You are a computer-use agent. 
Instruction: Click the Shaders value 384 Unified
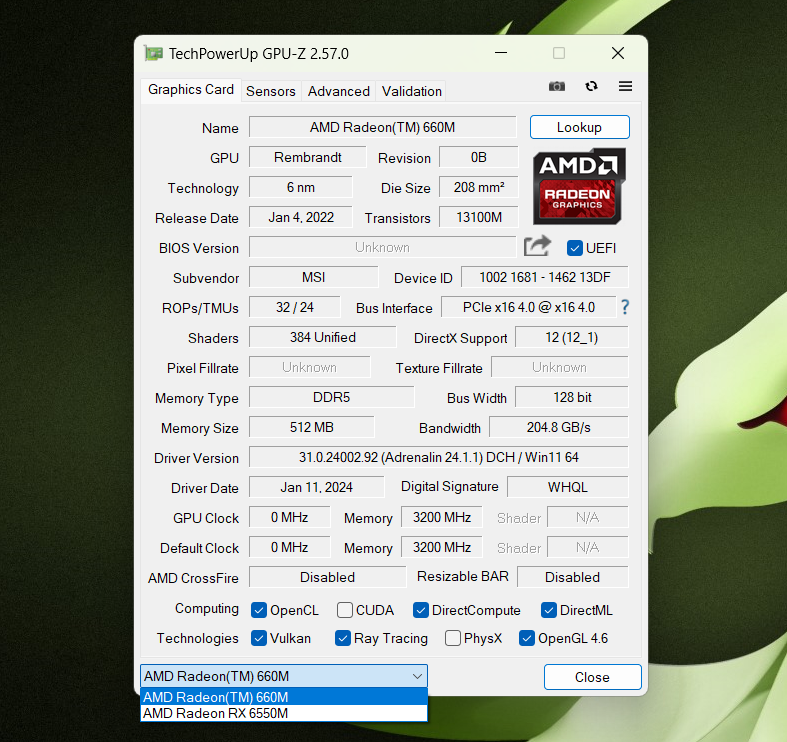pyautogui.click(x=323, y=337)
